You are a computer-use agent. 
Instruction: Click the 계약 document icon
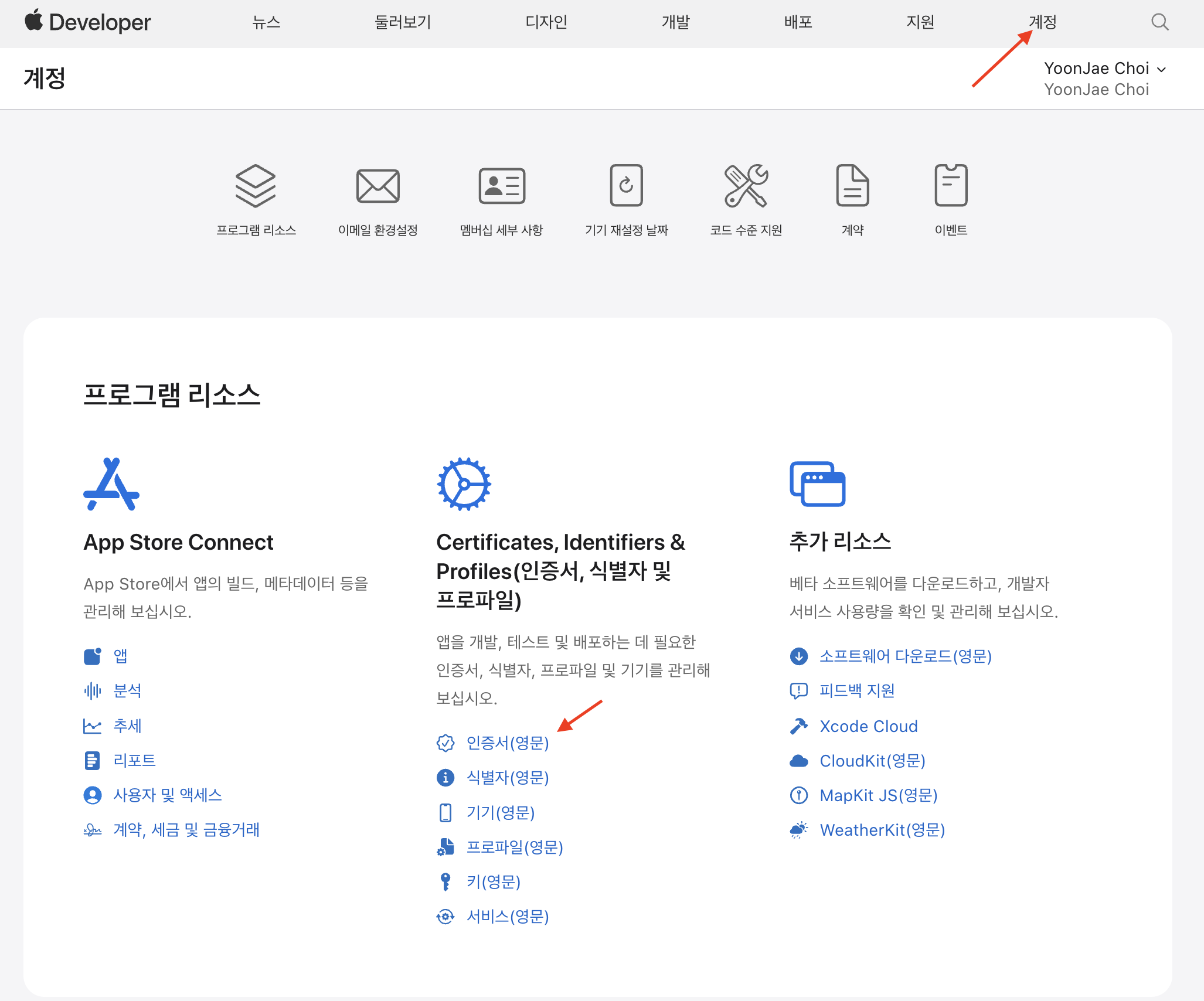click(852, 186)
